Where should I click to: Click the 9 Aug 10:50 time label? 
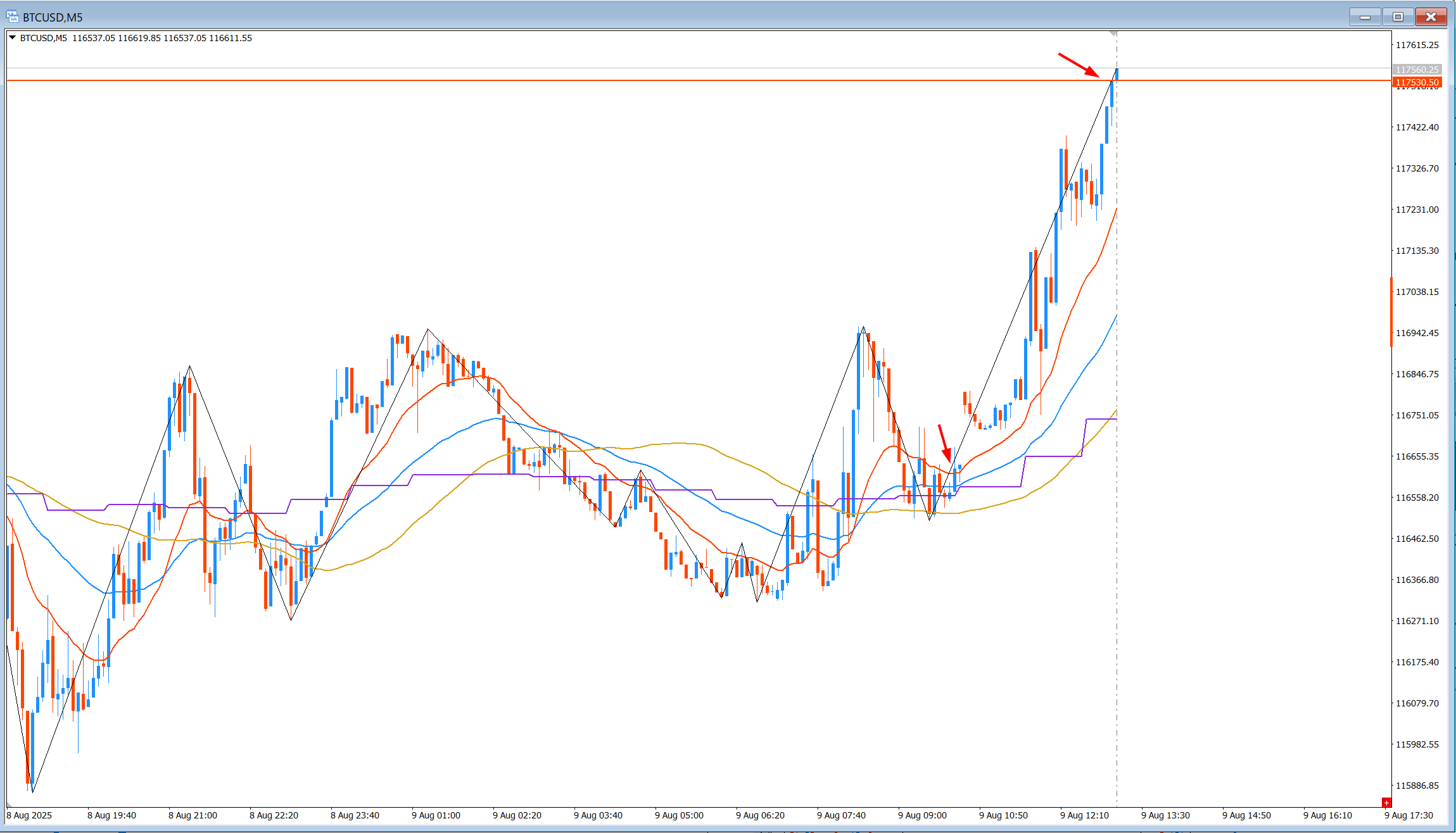1003,815
